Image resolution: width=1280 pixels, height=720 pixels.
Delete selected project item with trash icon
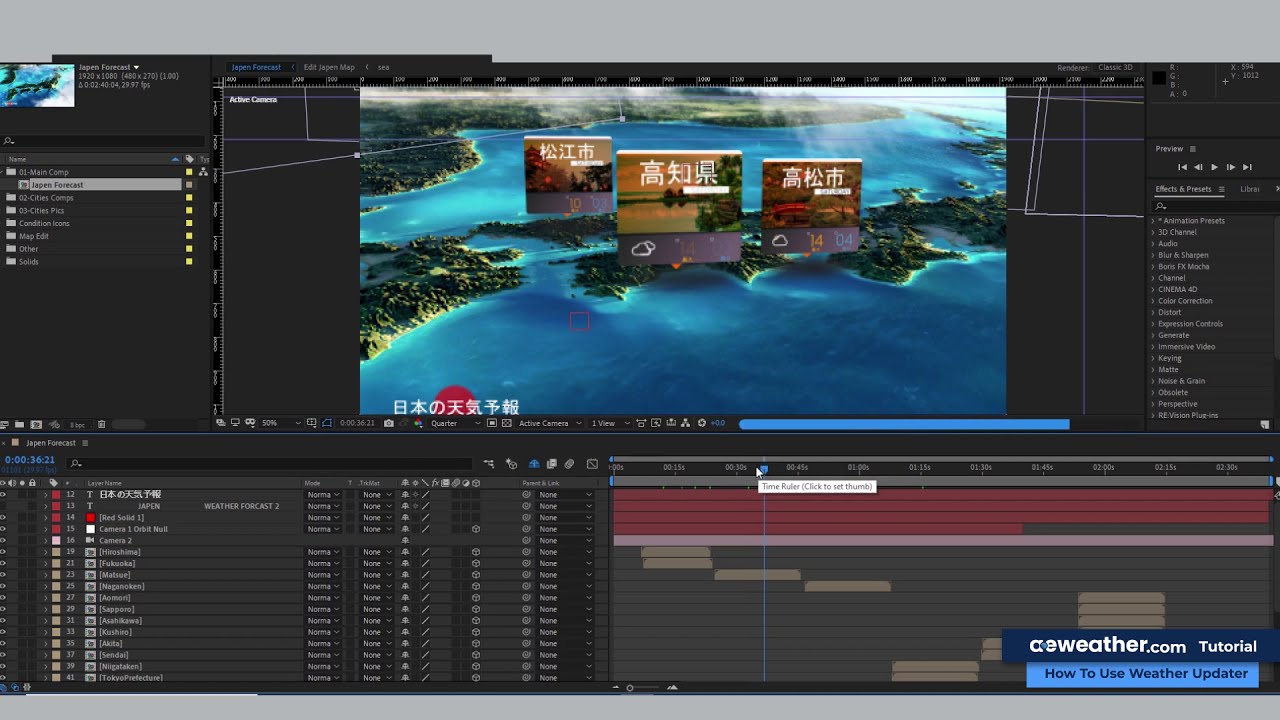[x=101, y=425]
